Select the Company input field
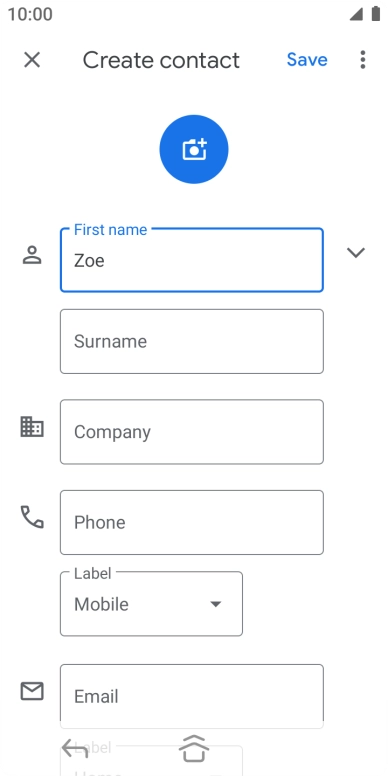This screenshot has height=776, width=388. point(192,432)
